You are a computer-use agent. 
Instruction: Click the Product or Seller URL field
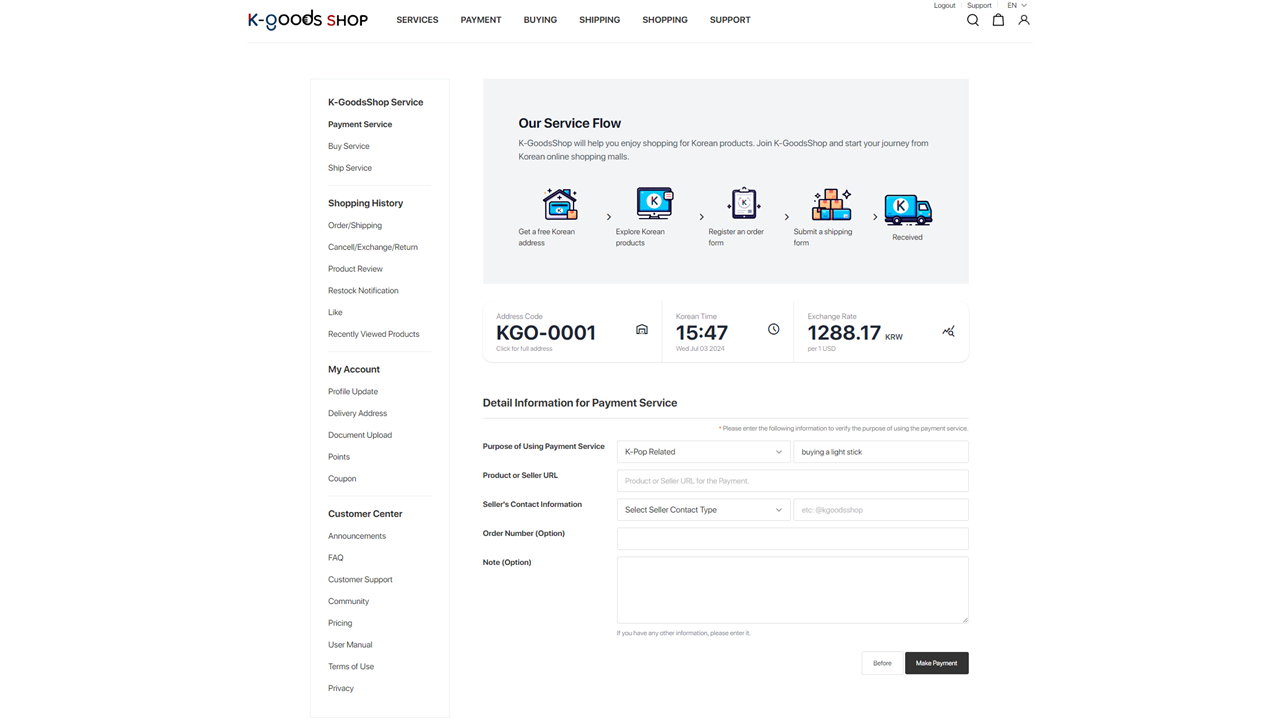[792, 481]
